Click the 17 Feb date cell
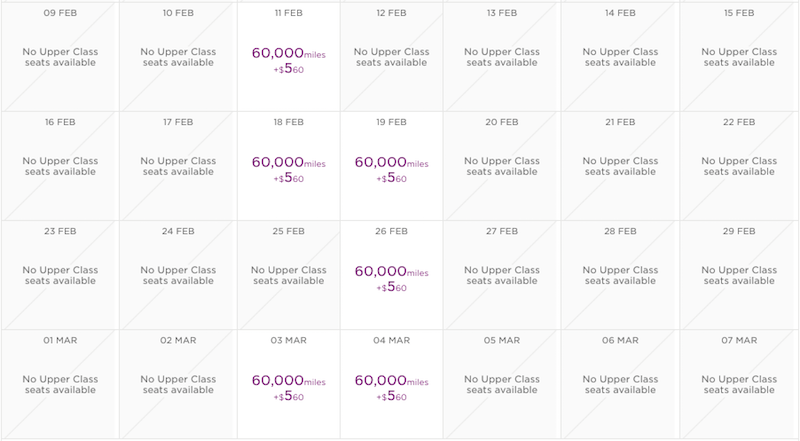The image size is (800, 441). point(178,166)
